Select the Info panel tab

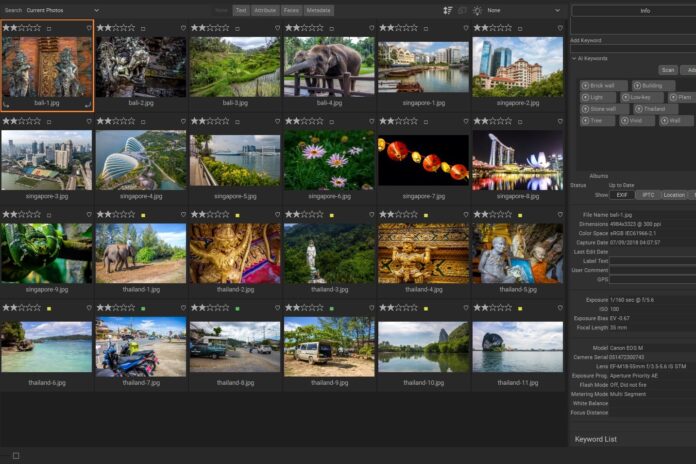coord(634,11)
